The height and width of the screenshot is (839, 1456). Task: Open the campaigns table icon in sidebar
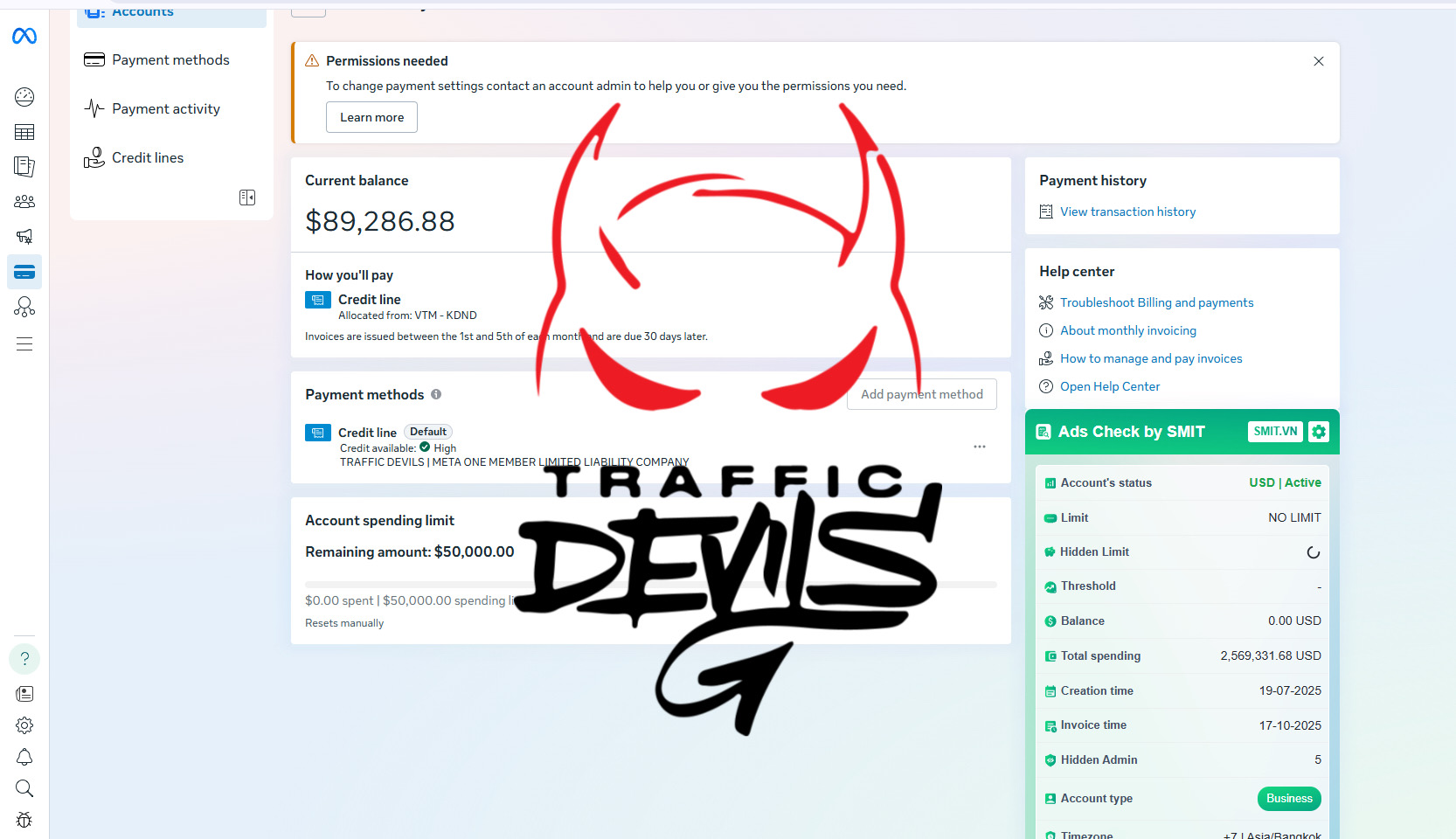pyautogui.click(x=24, y=132)
